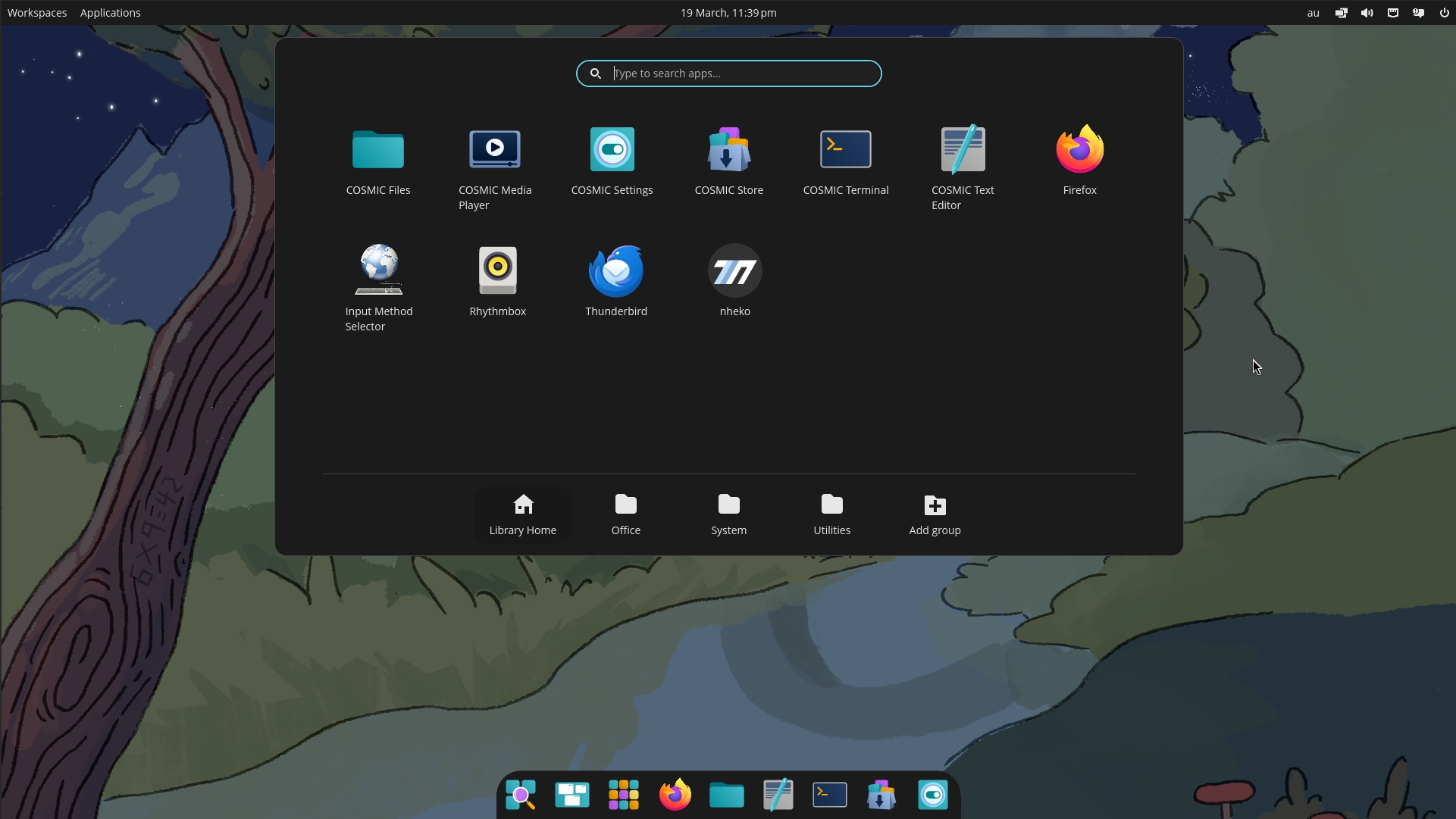
Task: Launch the nheko Matrix client
Action: [x=734, y=270]
